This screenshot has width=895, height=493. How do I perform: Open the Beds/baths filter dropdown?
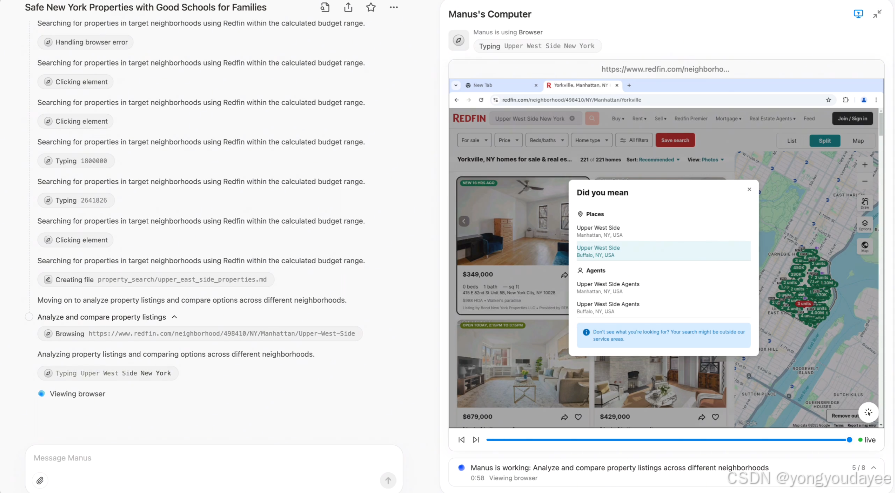pyautogui.click(x=546, y=140)
